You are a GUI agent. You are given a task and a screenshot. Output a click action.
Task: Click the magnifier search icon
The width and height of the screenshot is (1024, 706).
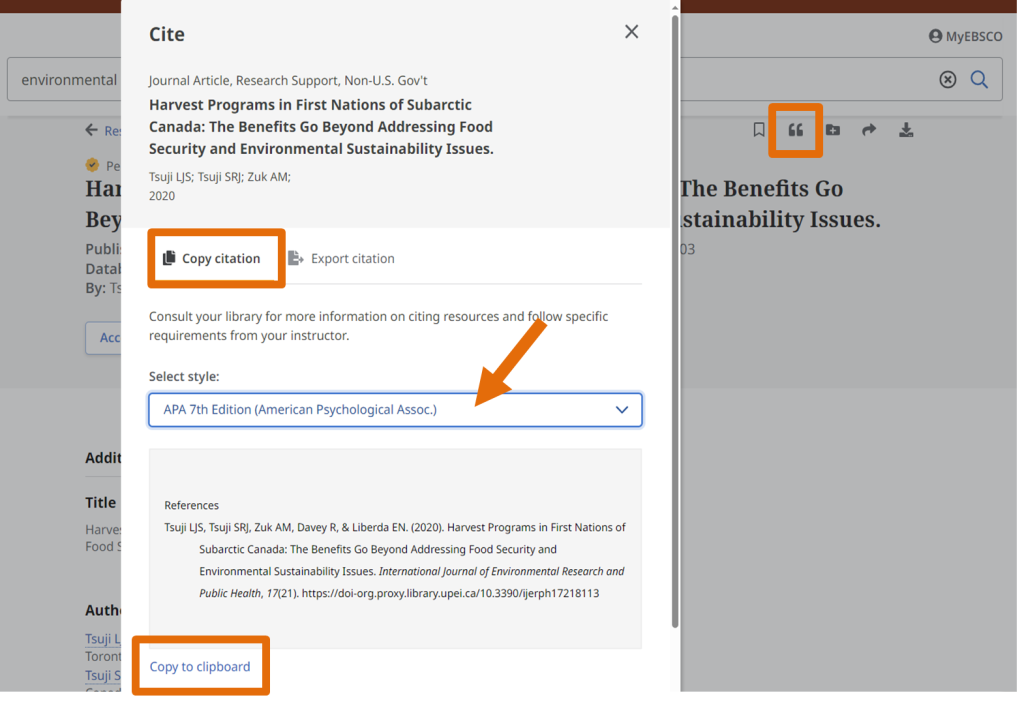tap(979, 80)
